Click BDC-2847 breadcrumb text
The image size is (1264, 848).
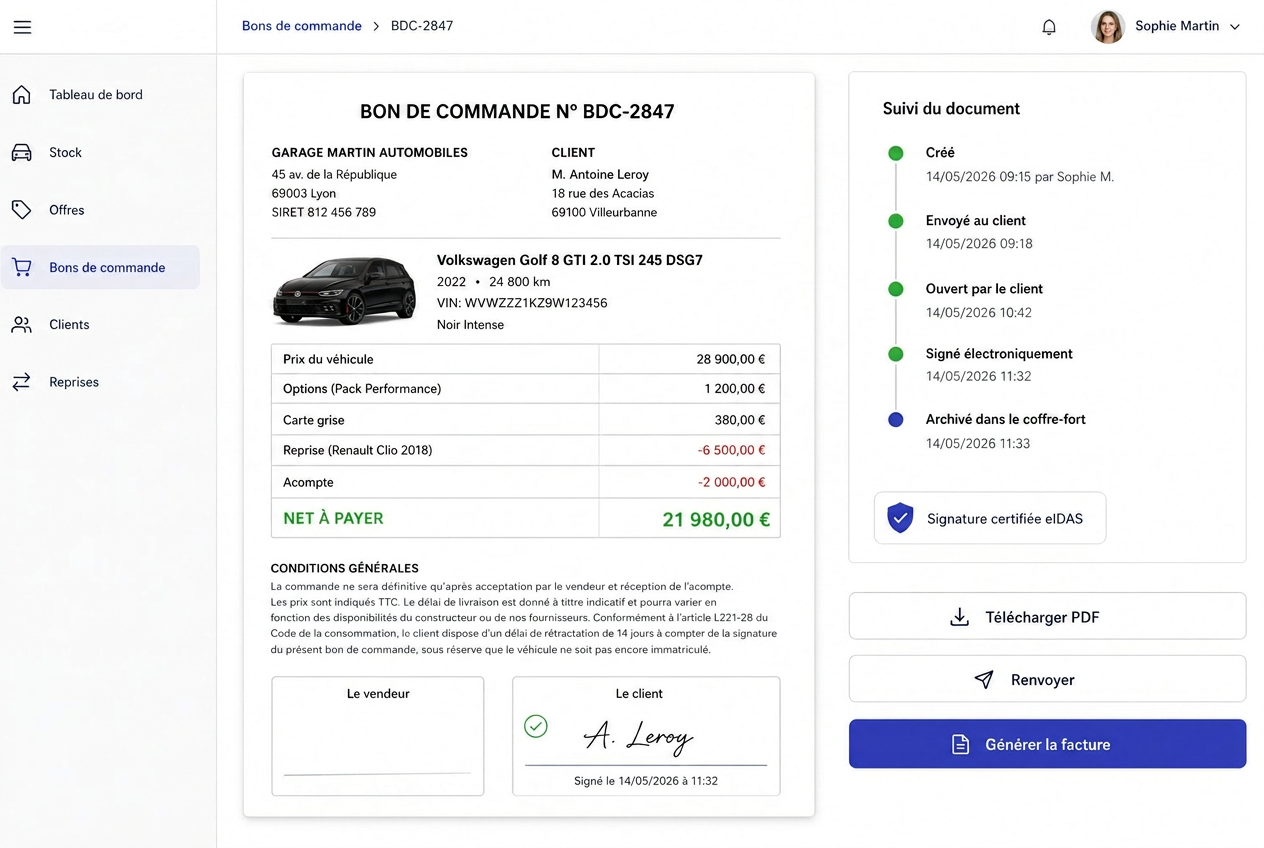[x=422, y=26]
